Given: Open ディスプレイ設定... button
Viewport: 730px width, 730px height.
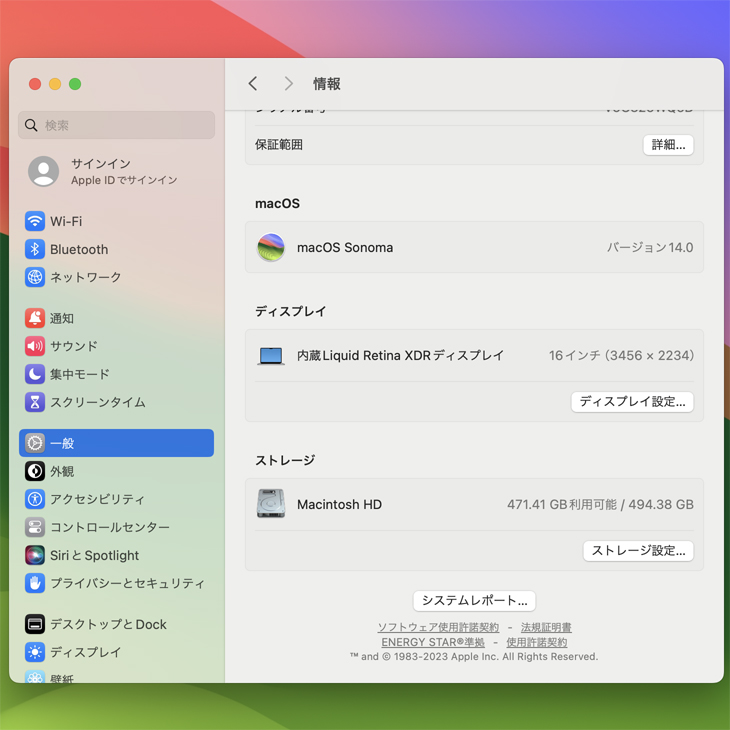Looking at the screenshot, I should click(x=632, y=402).
